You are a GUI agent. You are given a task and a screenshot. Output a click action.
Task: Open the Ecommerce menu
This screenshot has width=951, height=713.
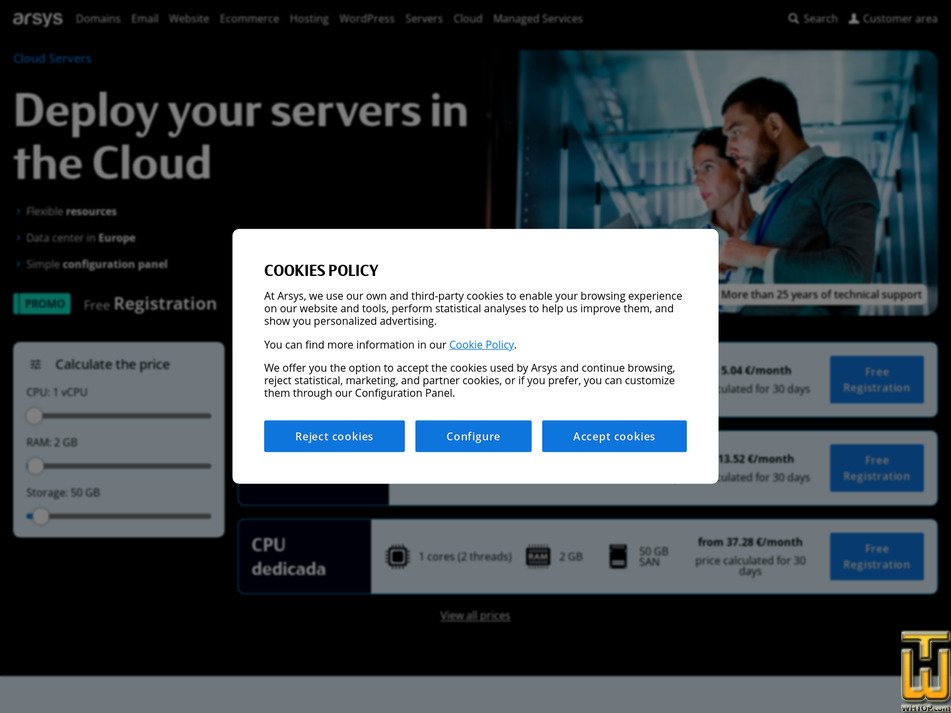(249, 19)
